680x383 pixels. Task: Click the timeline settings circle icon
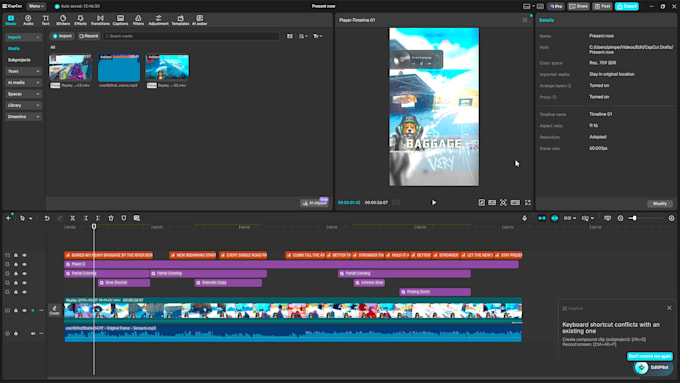point(620,218)
